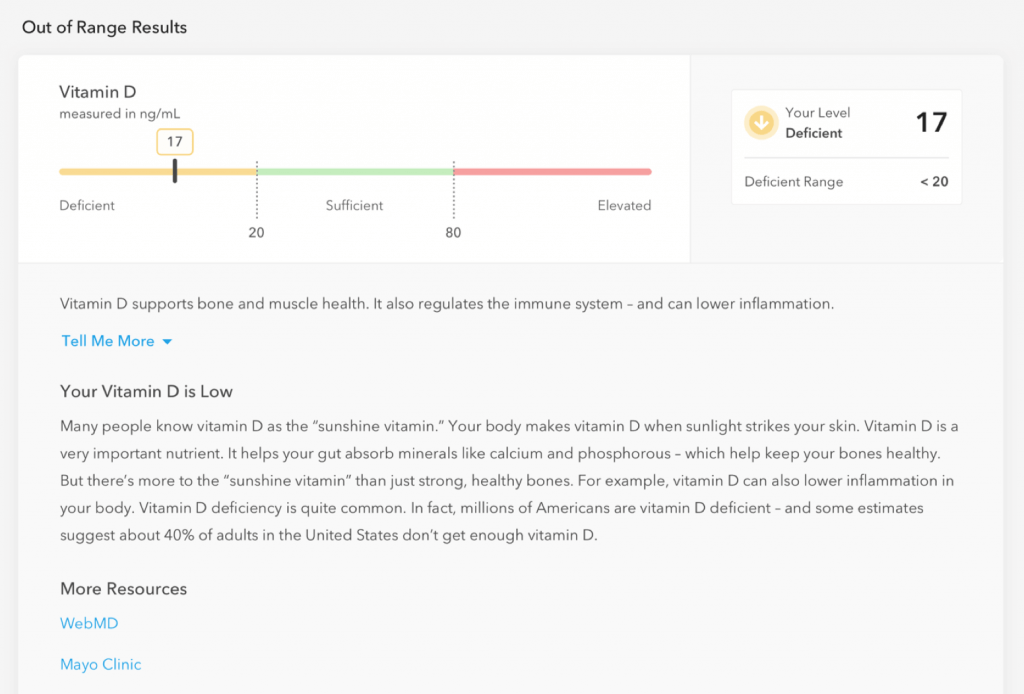Click the green Sufficient zone on the gauge
The image size is (1024, 694).
355,171
